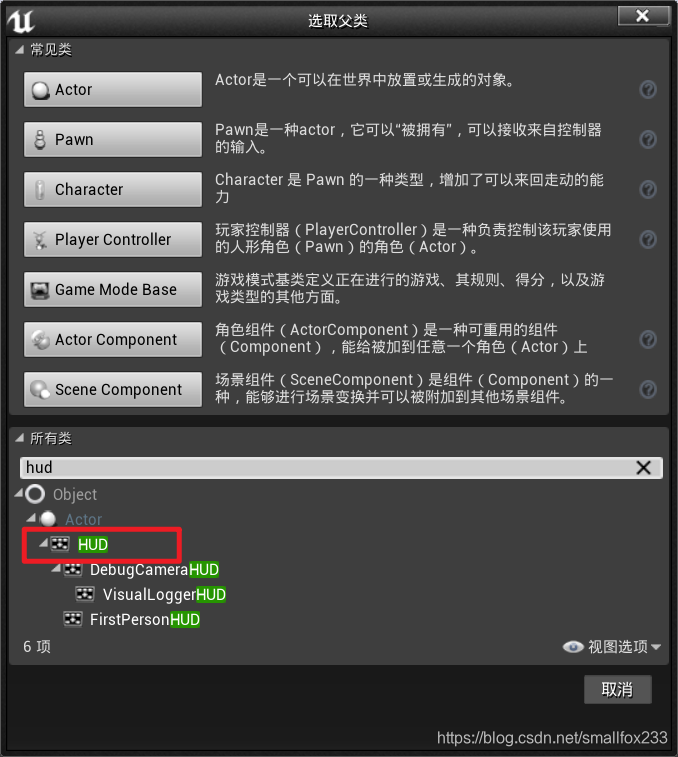The height and width of the screenshot is (757, 678).
Task: Choose Player Controller parent class
Action: click(113, 239)
